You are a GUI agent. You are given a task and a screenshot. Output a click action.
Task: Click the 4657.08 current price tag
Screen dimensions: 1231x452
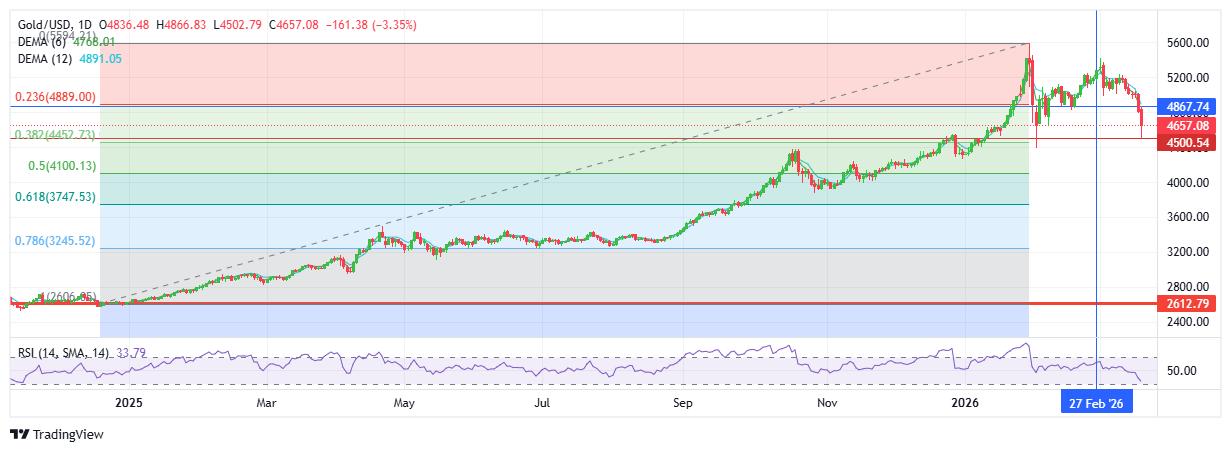pos(1187,127)
